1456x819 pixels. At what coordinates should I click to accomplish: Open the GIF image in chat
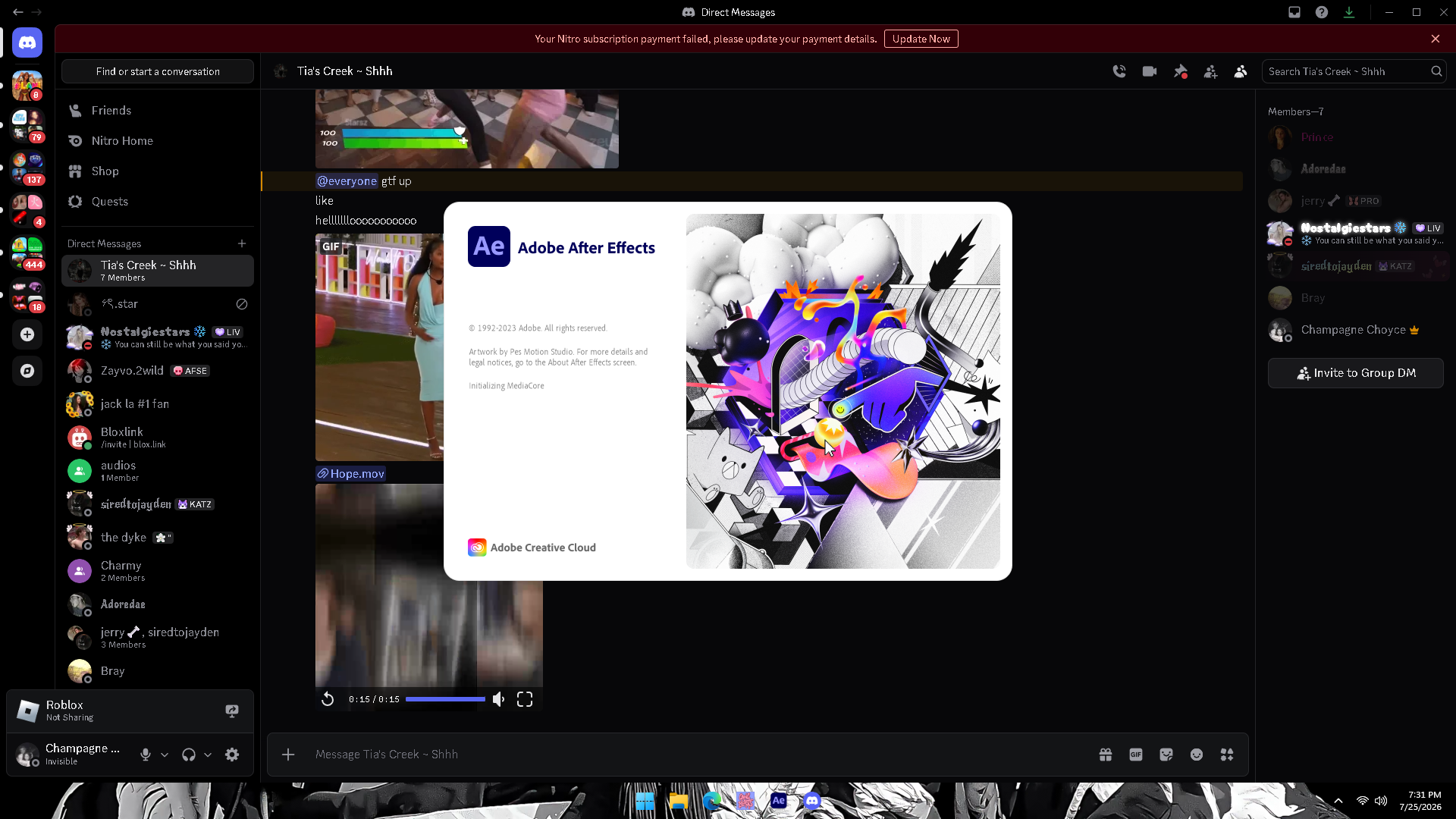[379, 347]
